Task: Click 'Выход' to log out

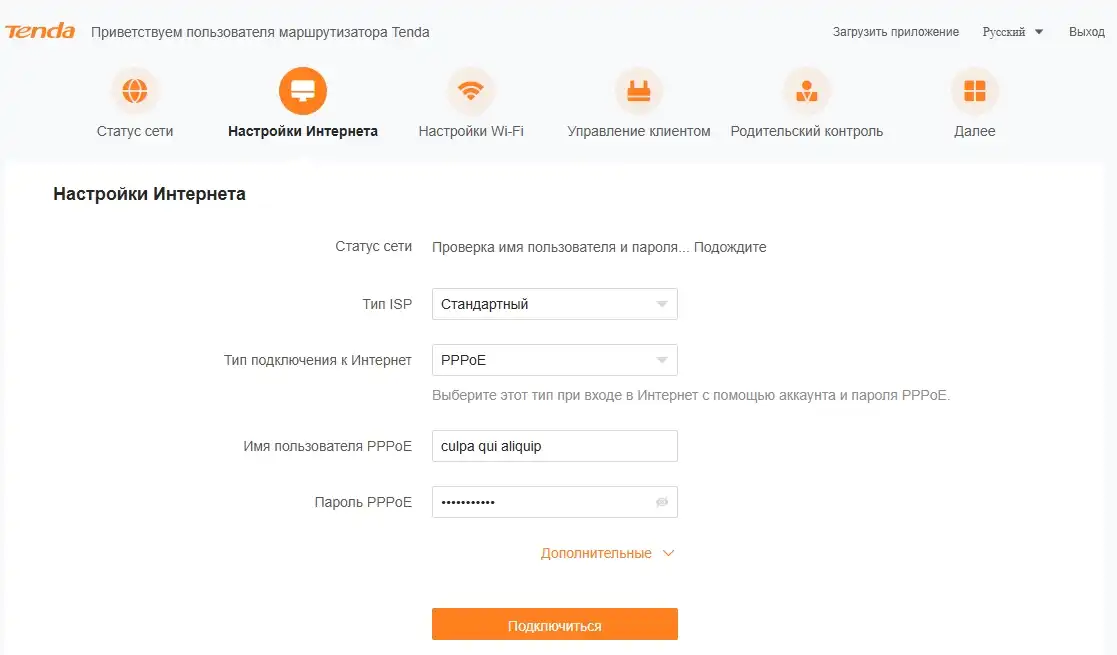Action: pyautogui.click(x=1087, y=31)
